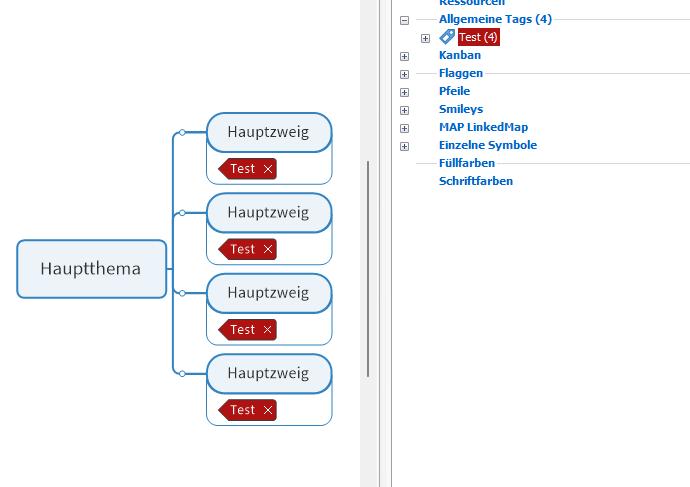Image resolution: width=690 pixels, height=487 pixels.
Task: Open the Füllfarben index entry
Action: pos(466,163)
